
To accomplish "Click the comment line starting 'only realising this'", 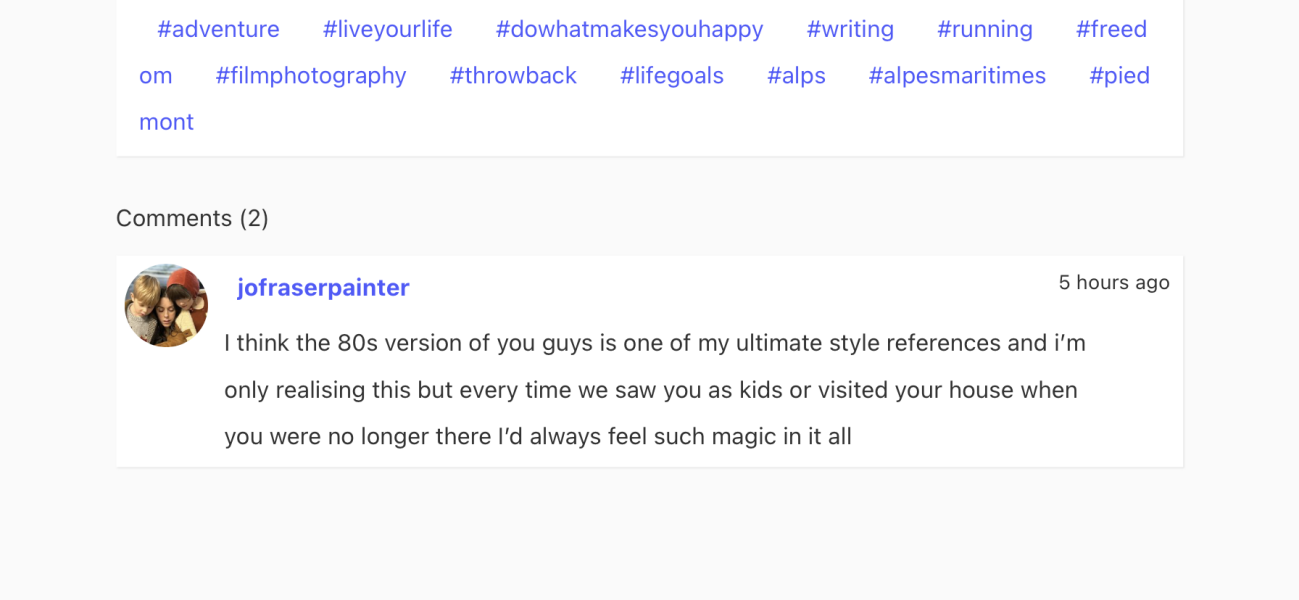I will tap(650, 390).
